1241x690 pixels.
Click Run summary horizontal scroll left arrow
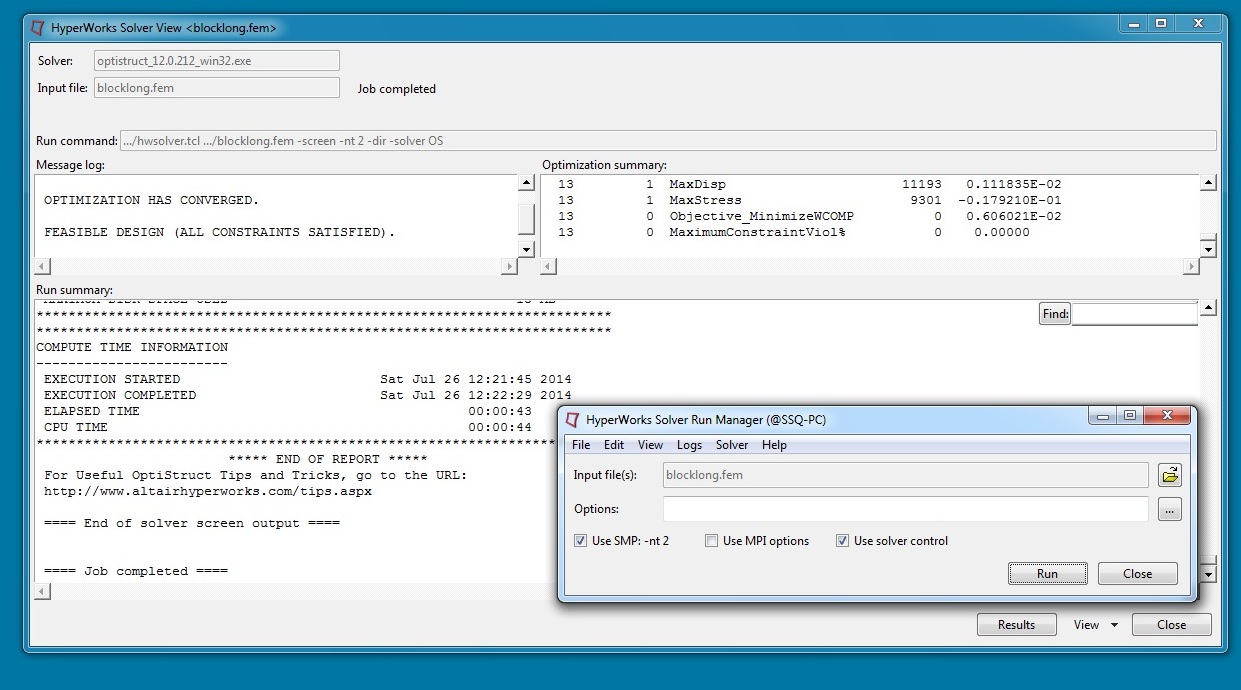pyautogui.click(x=43, y=592)
